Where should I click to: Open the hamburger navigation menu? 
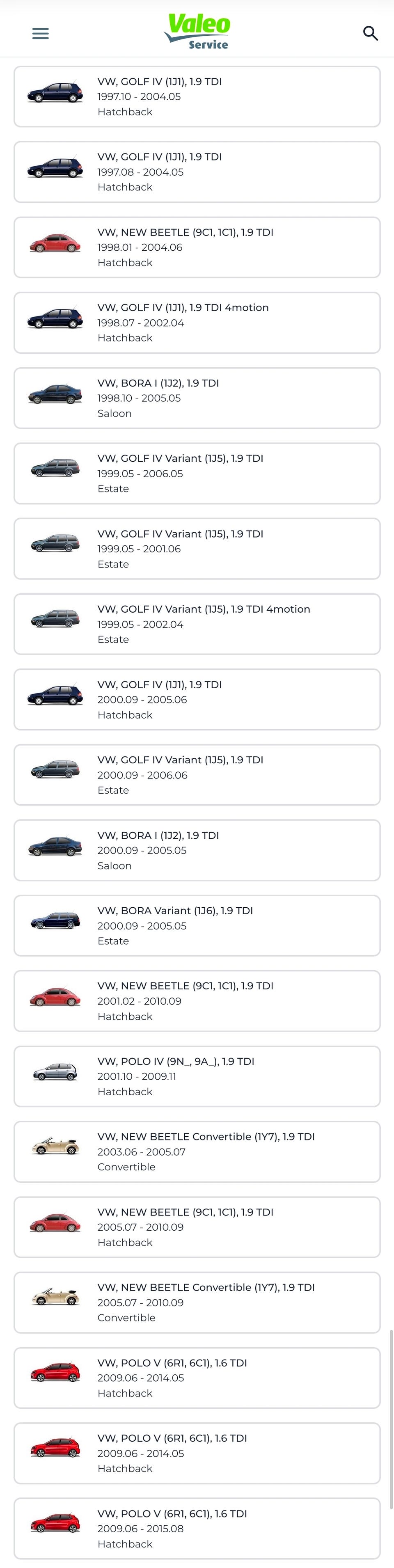click(x=40, y=34)
